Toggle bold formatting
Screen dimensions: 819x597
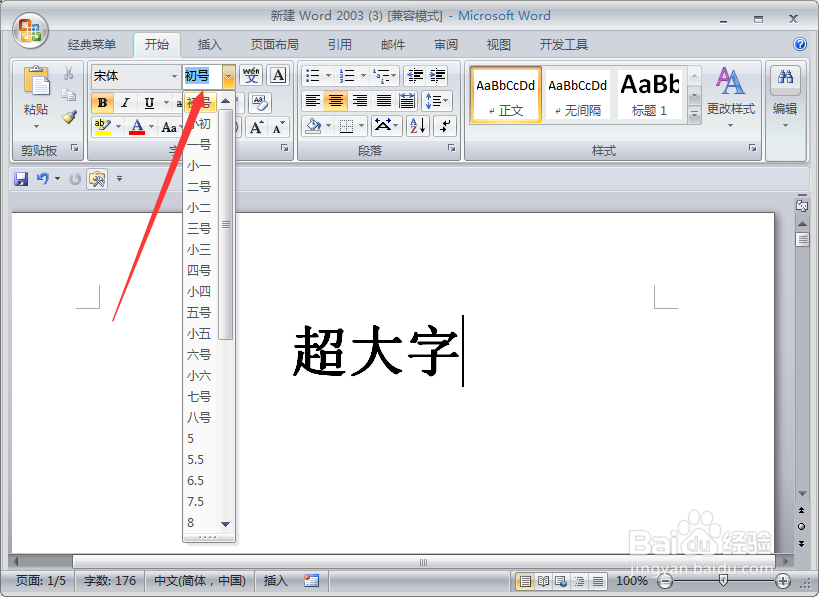tap(101, 103)
